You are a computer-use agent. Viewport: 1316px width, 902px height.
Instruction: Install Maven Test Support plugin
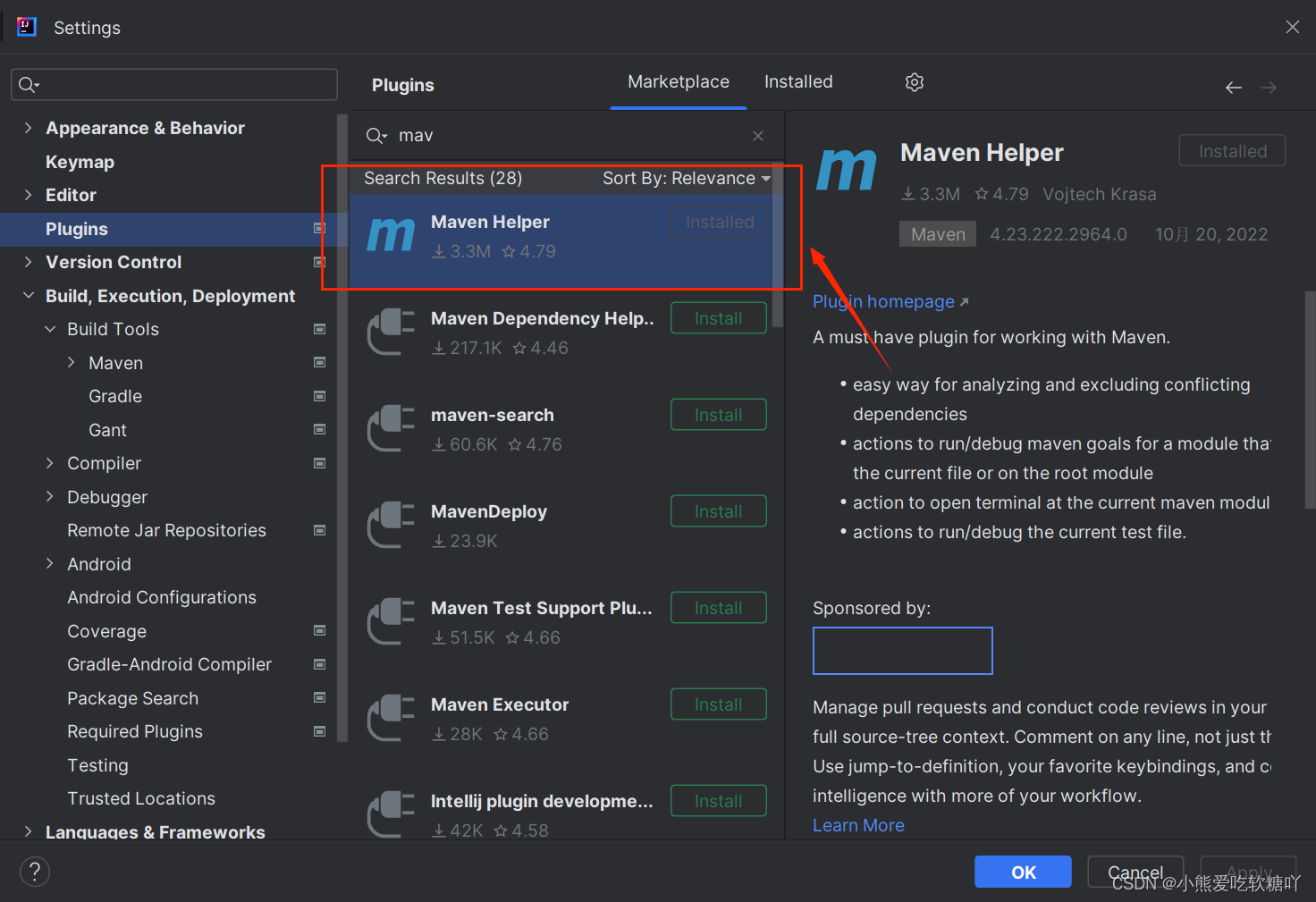pyautogui.click(x=719, y=608)
